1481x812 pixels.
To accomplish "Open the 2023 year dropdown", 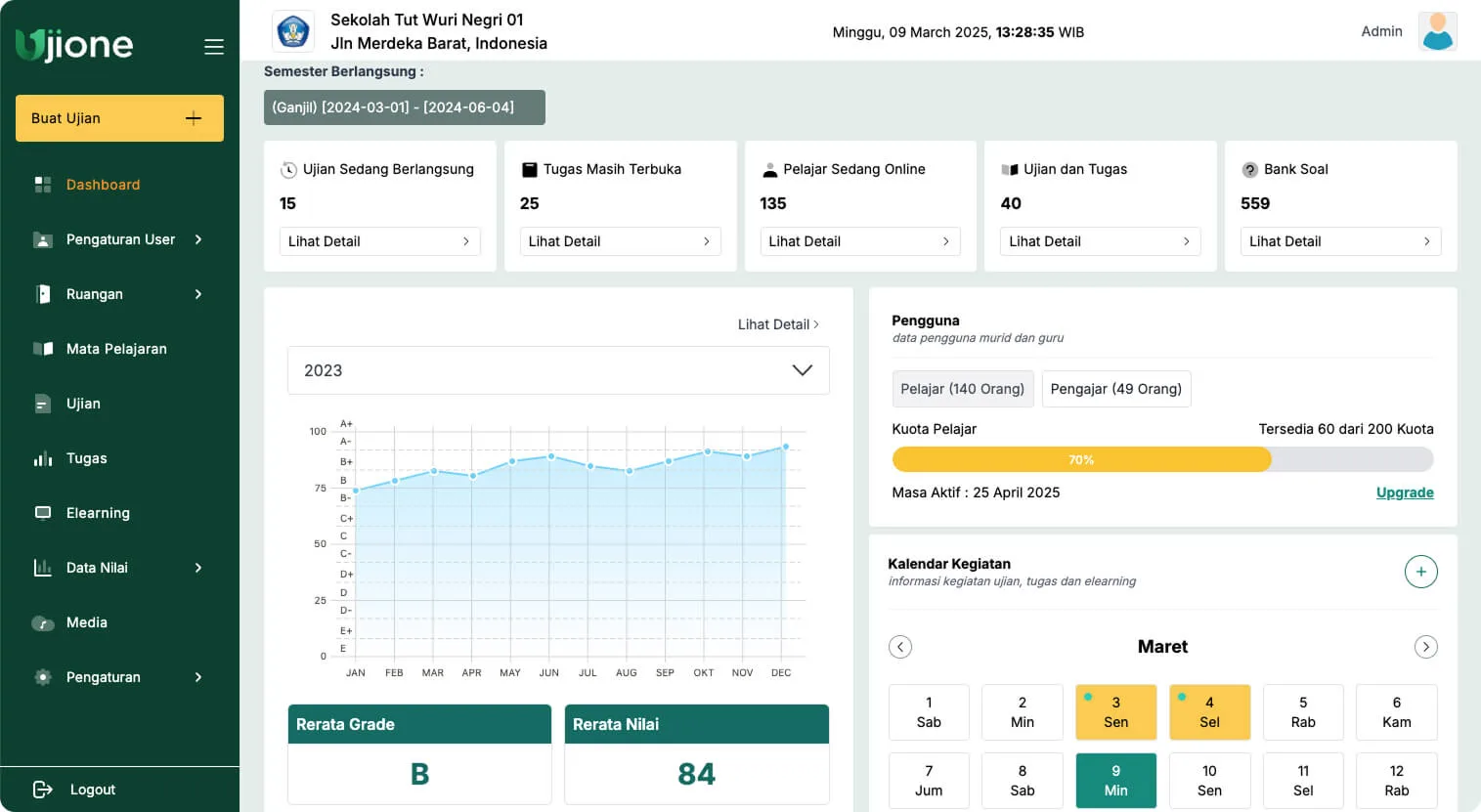I will coord(558,370).
